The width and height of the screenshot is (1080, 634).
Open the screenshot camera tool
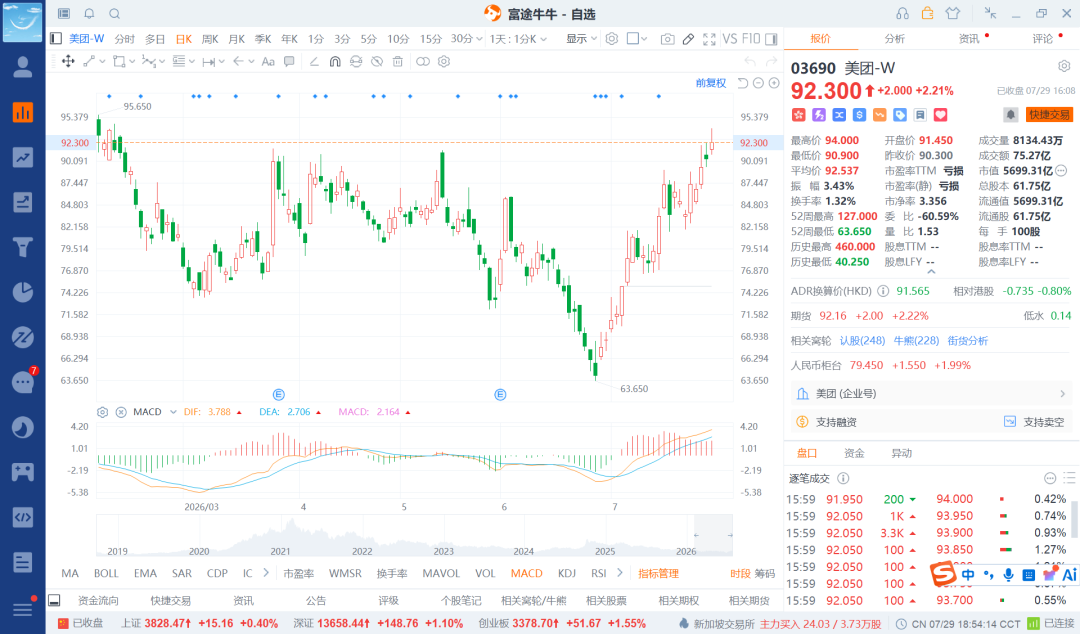(x=667, y=39)
